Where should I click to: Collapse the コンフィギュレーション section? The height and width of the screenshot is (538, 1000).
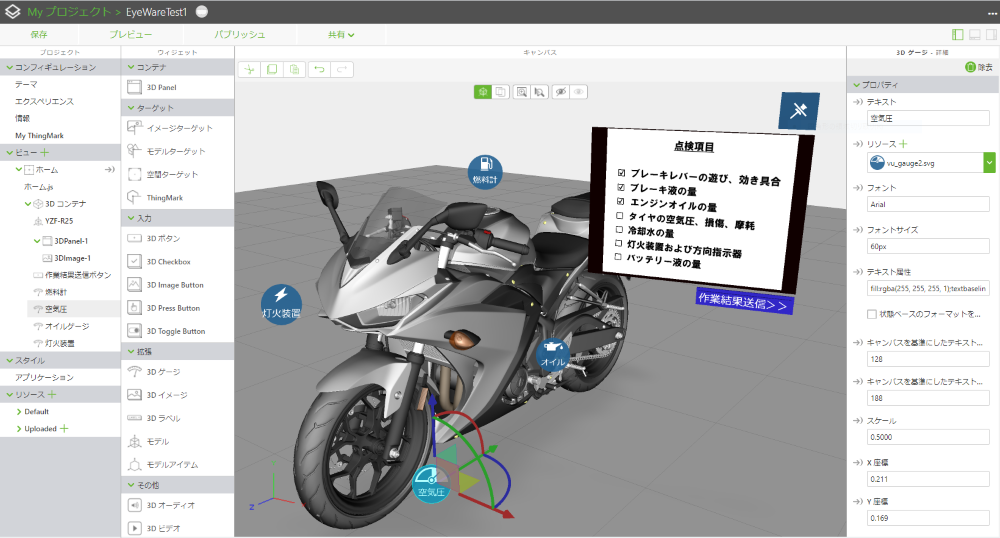[10, 67]
